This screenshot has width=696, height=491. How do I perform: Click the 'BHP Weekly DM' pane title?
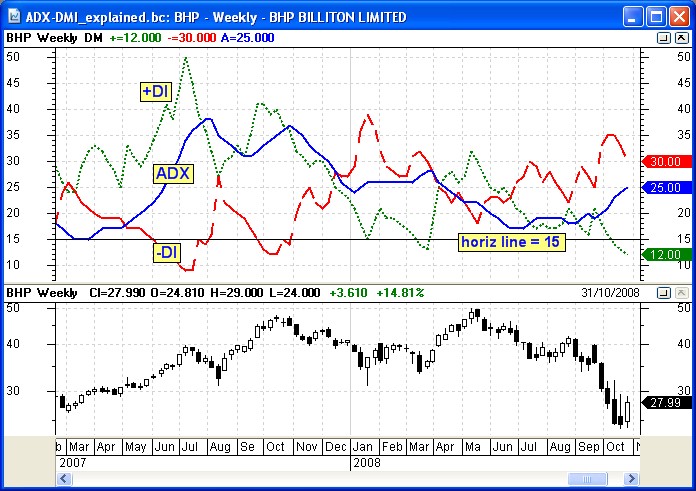tap(54, 38)
